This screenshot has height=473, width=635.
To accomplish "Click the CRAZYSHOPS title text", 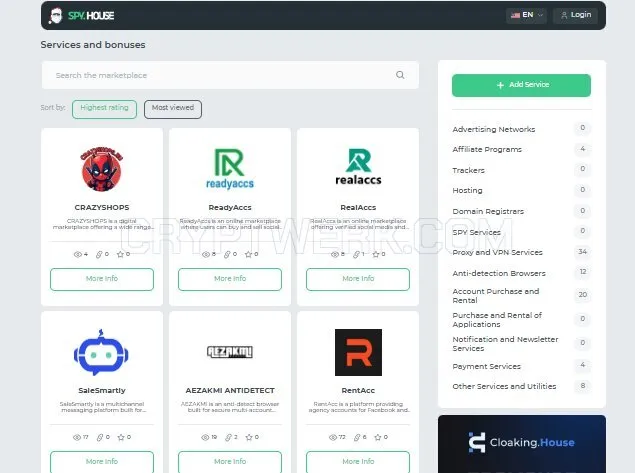I will point(102,207).
